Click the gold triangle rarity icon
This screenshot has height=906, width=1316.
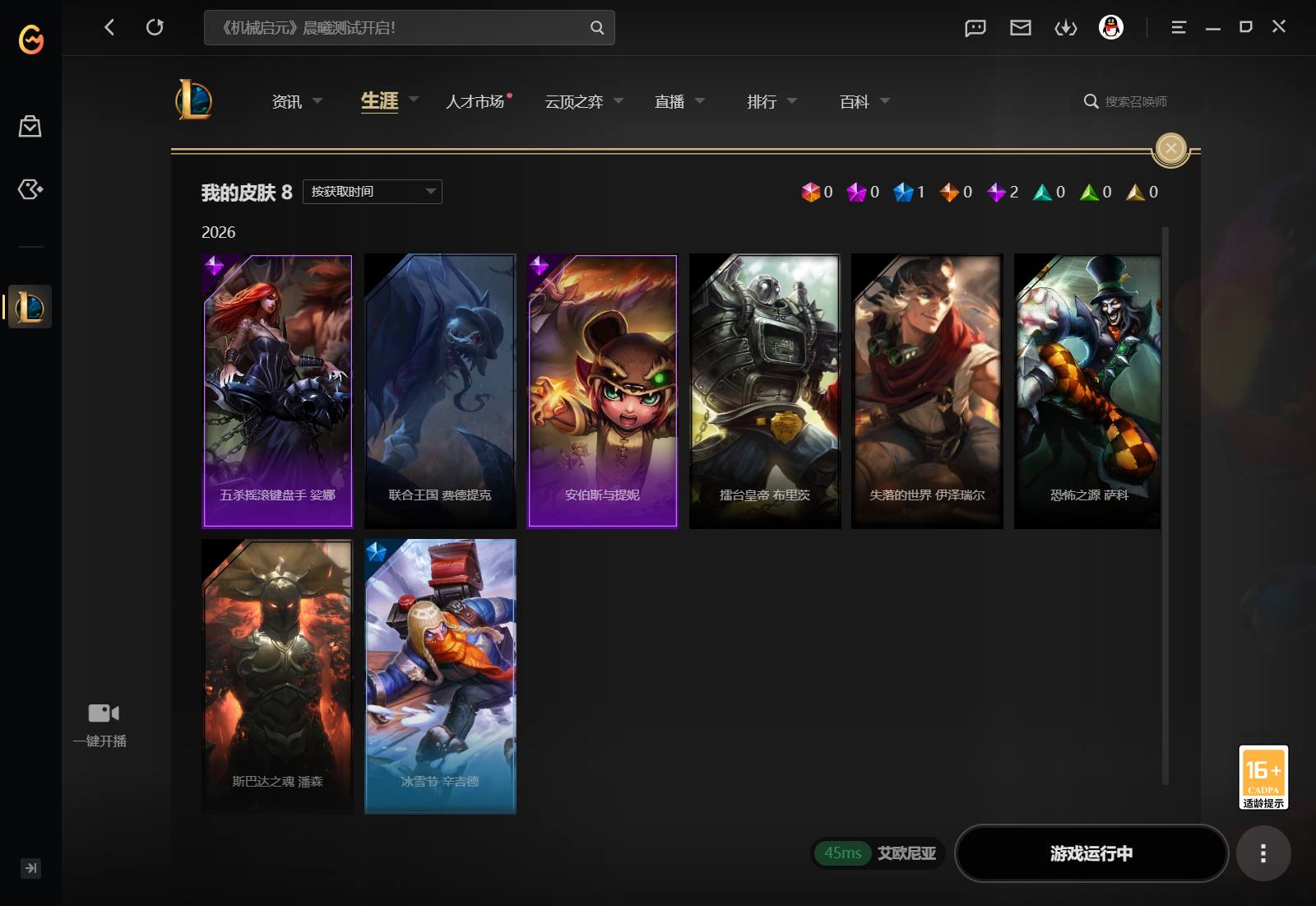(x=1136, y=192)
